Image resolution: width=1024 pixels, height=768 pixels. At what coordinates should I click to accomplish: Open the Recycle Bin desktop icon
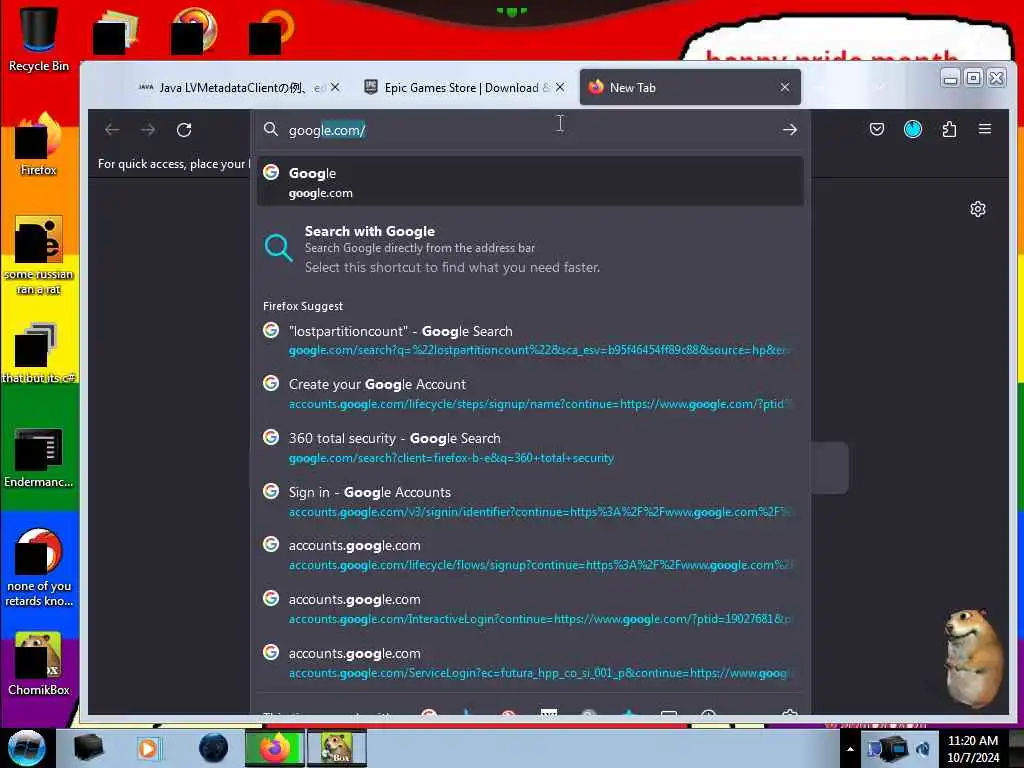(39, 38)
